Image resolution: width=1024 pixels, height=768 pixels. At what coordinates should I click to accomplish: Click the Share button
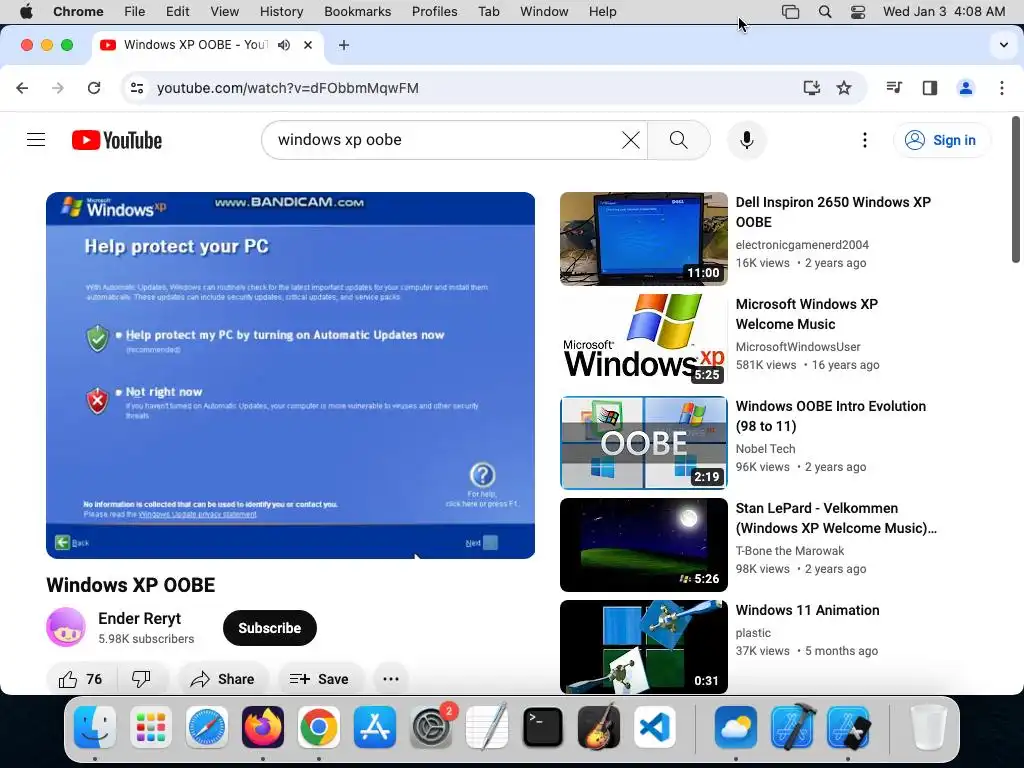click(223, 679)
